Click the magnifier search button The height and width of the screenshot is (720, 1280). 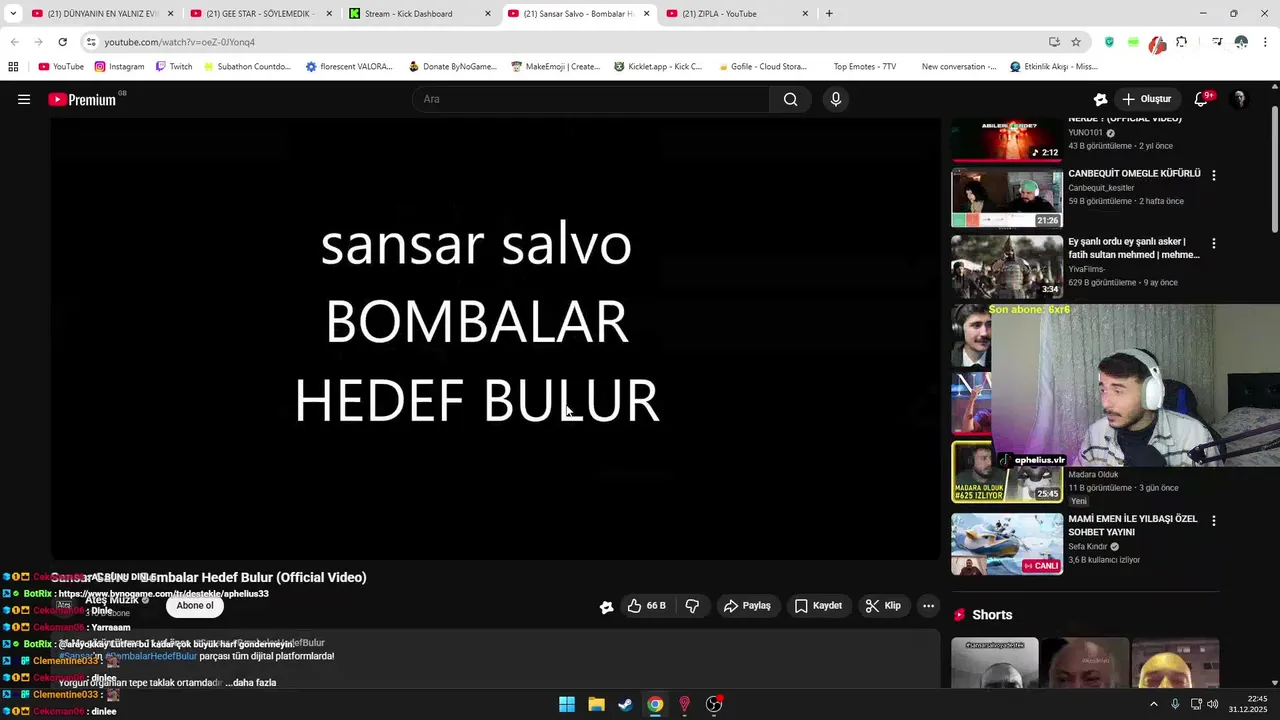click(790, 99)
